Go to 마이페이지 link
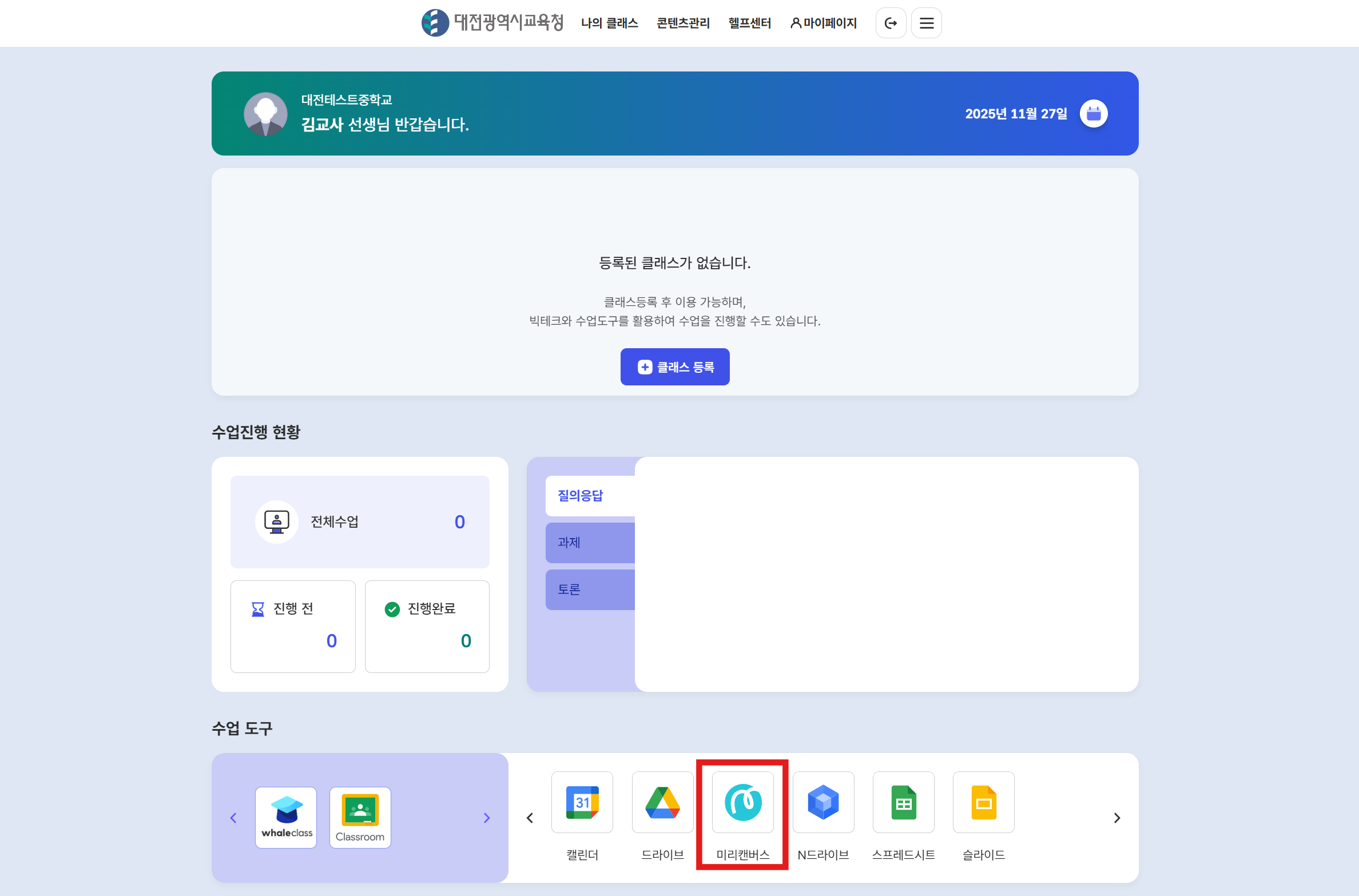This screenshot has height=896, width=1359. pyautogui.click(x=824, y=23)
